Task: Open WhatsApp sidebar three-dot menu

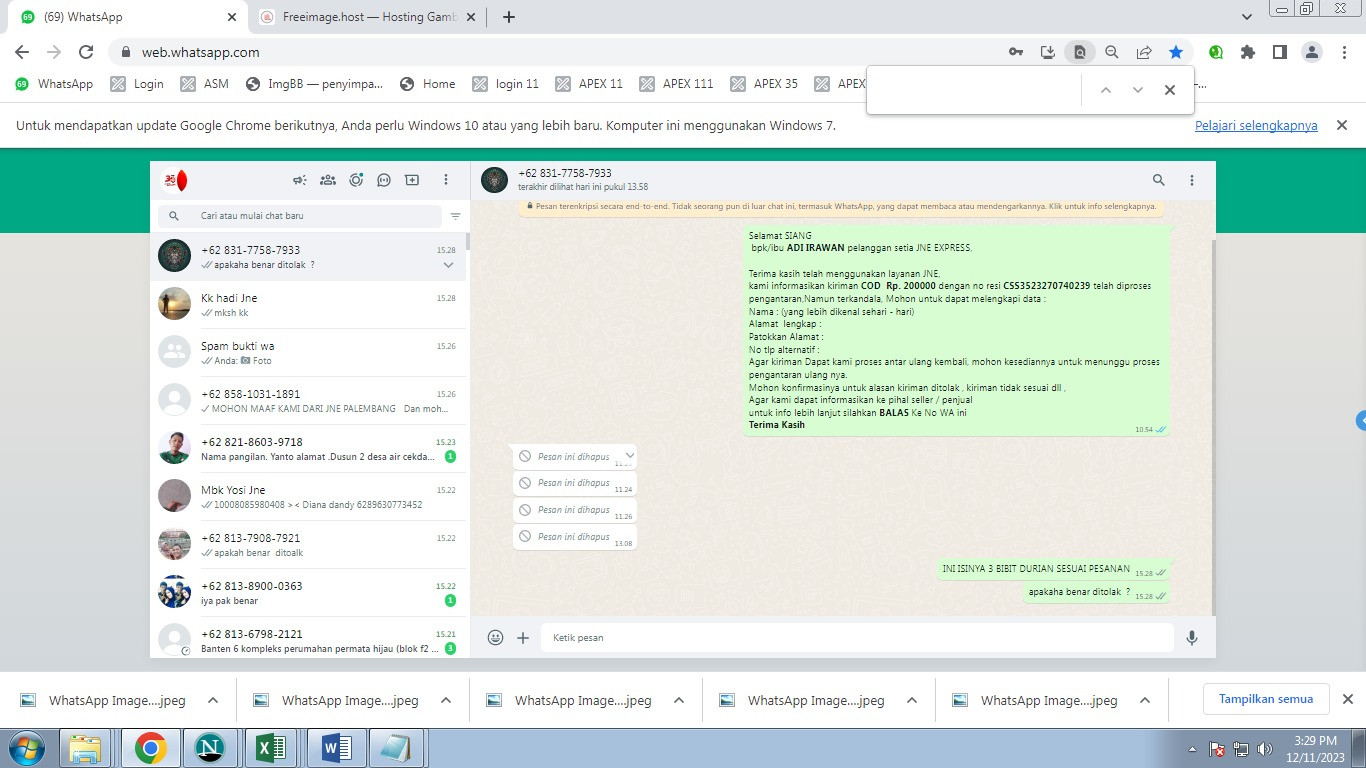Action: pyautogui.click(x=446, y=180)
